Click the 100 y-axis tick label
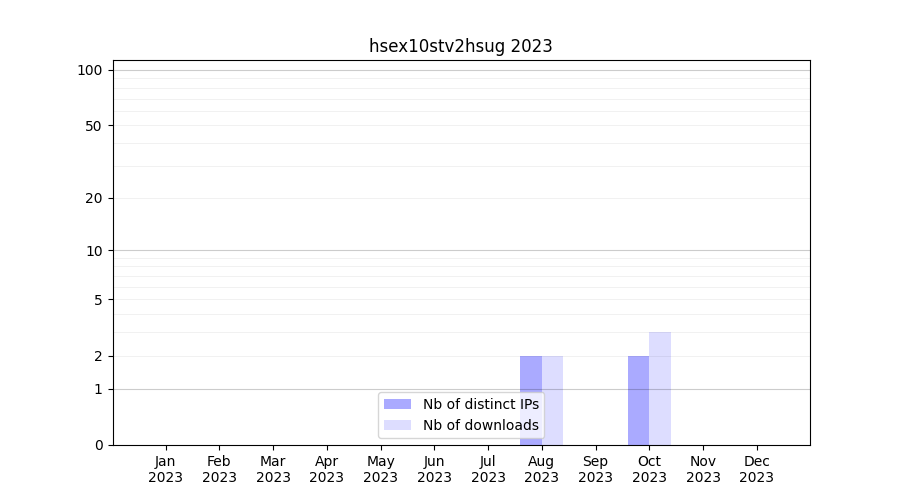This screenshot has height=500, width=900. coord(90,70)
